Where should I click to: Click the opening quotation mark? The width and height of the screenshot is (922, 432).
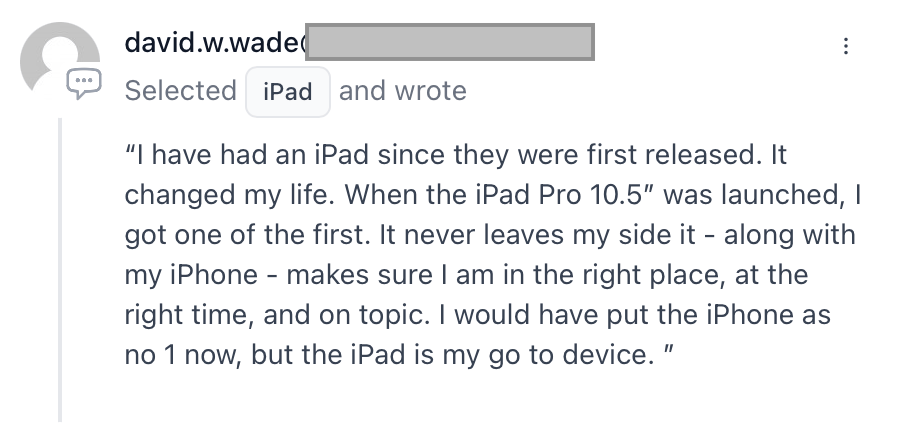[130, 154]
